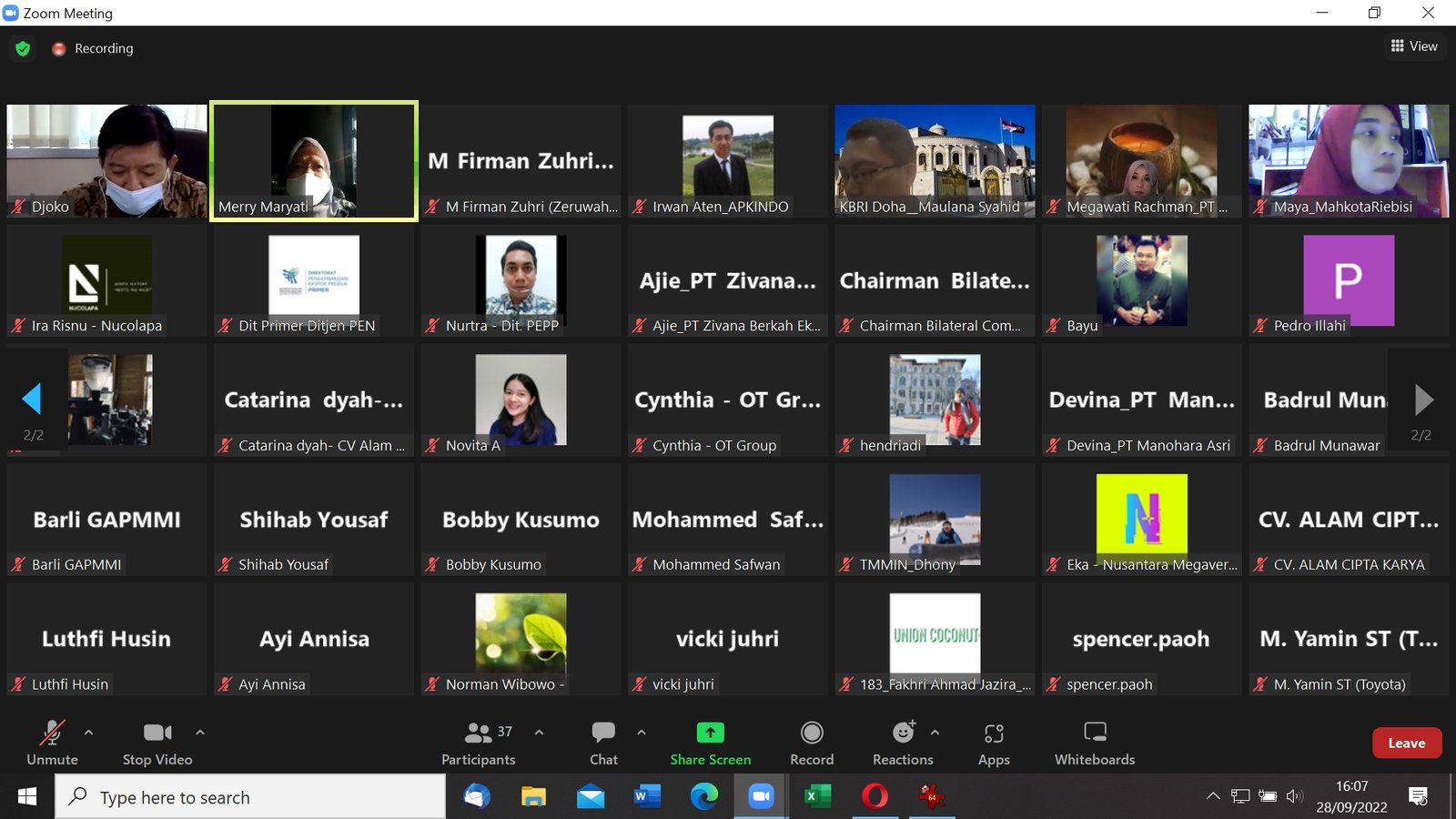Show hidden system tray icons
The width and height of the screenshot is (1456, 819).
coord(1213,796)
